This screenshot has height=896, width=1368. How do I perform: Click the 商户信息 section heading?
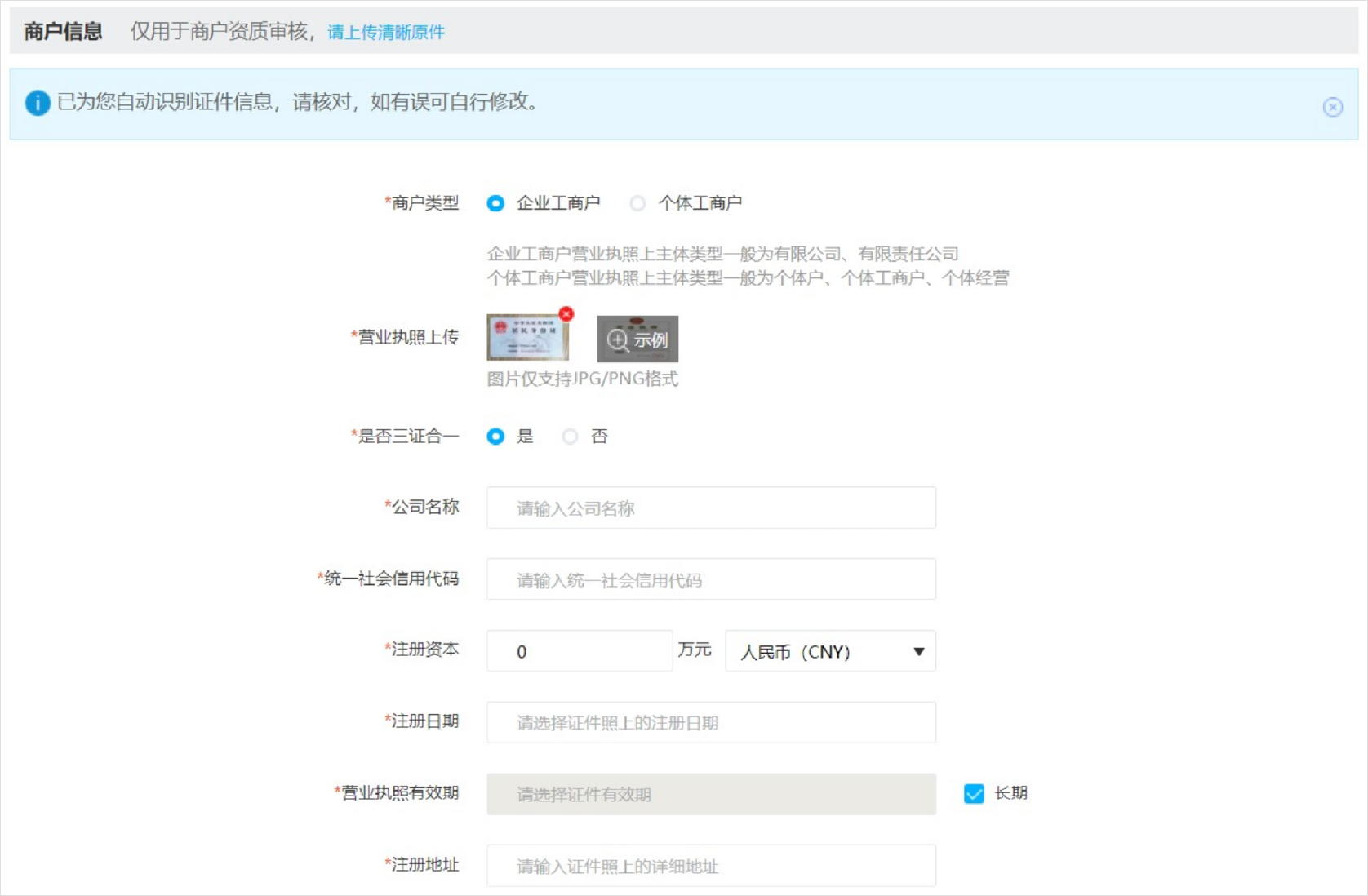pyautogui.click(x=63, y=32)
